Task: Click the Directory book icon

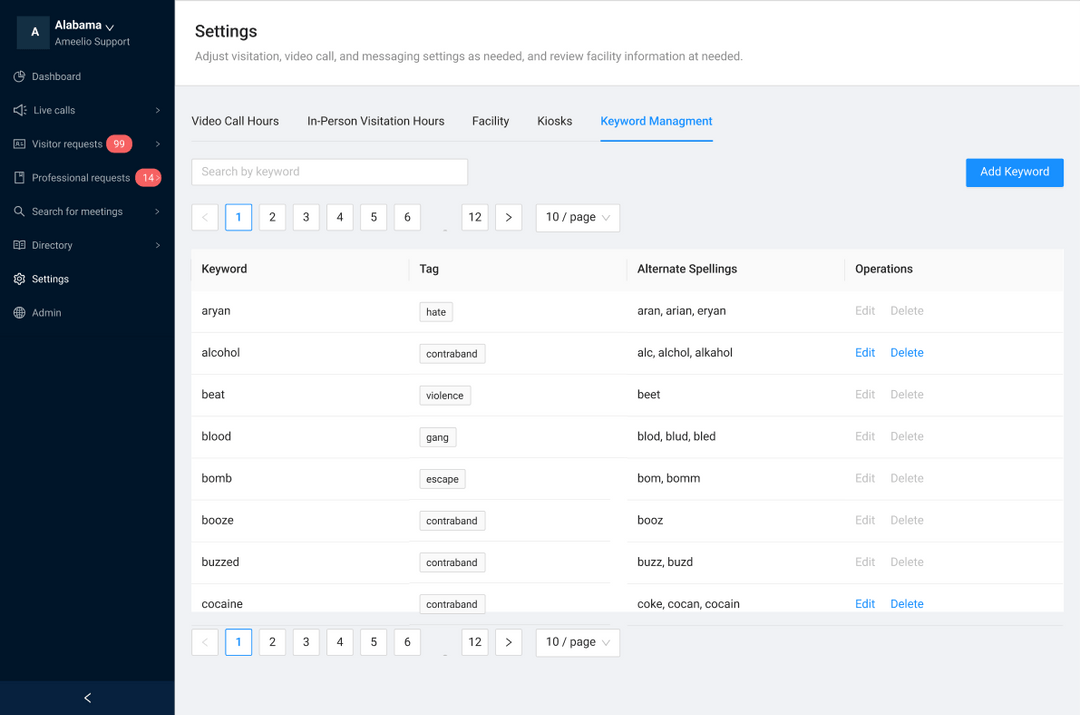Action: pyautogui.click(x=19, y=245)
